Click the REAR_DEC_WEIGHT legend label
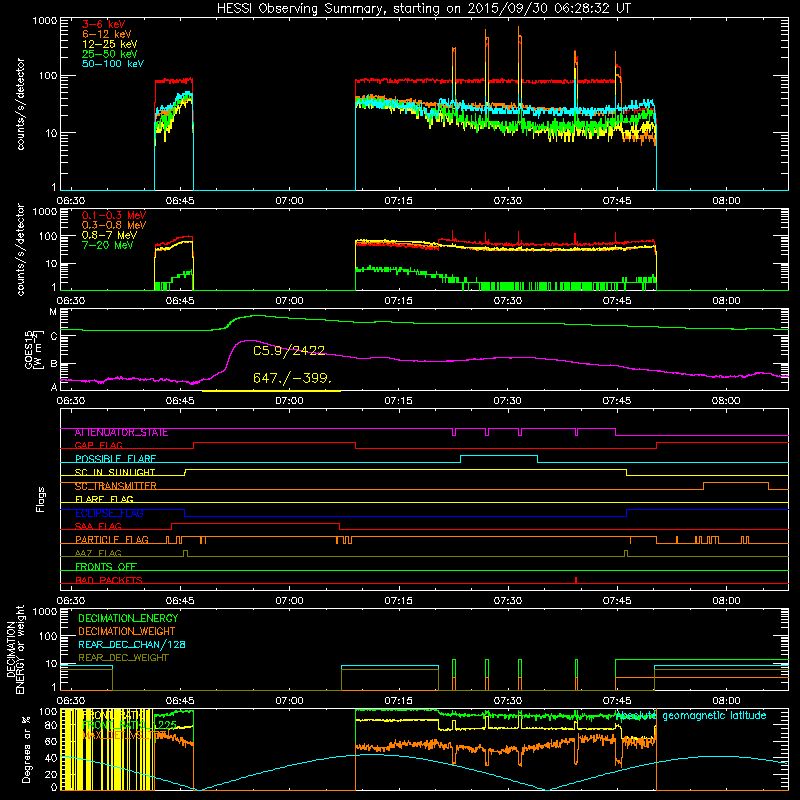800x800 pixels. click(x=123, y=658)
